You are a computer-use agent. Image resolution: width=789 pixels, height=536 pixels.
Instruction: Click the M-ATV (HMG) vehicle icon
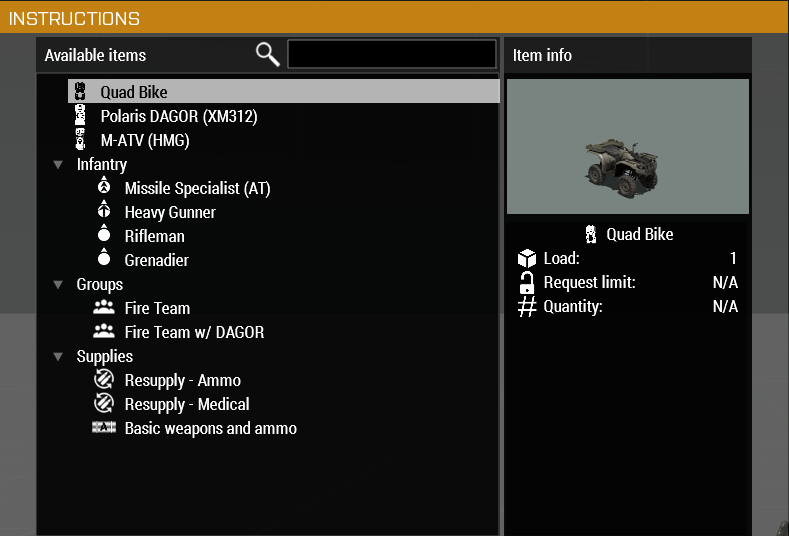[80, 139]
